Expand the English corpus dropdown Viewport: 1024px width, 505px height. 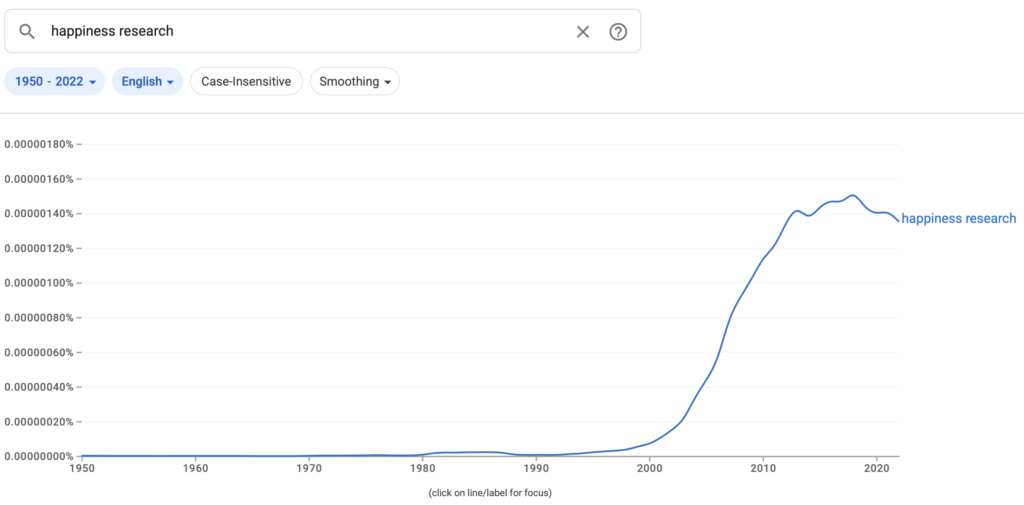click(147, 81)
